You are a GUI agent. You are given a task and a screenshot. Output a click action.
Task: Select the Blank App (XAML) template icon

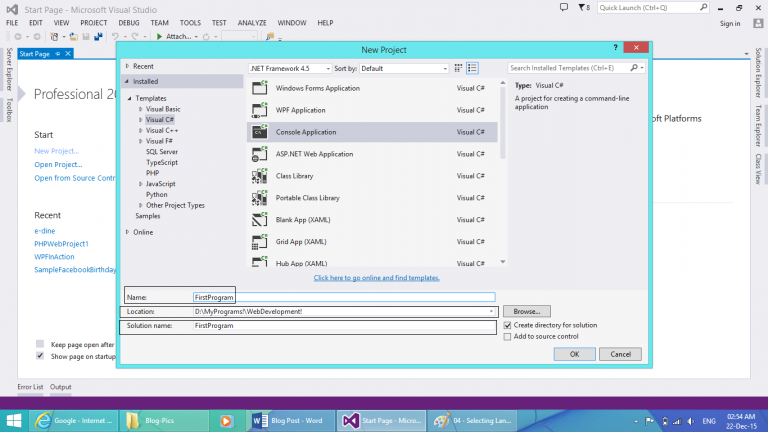[x=260, y=219]
